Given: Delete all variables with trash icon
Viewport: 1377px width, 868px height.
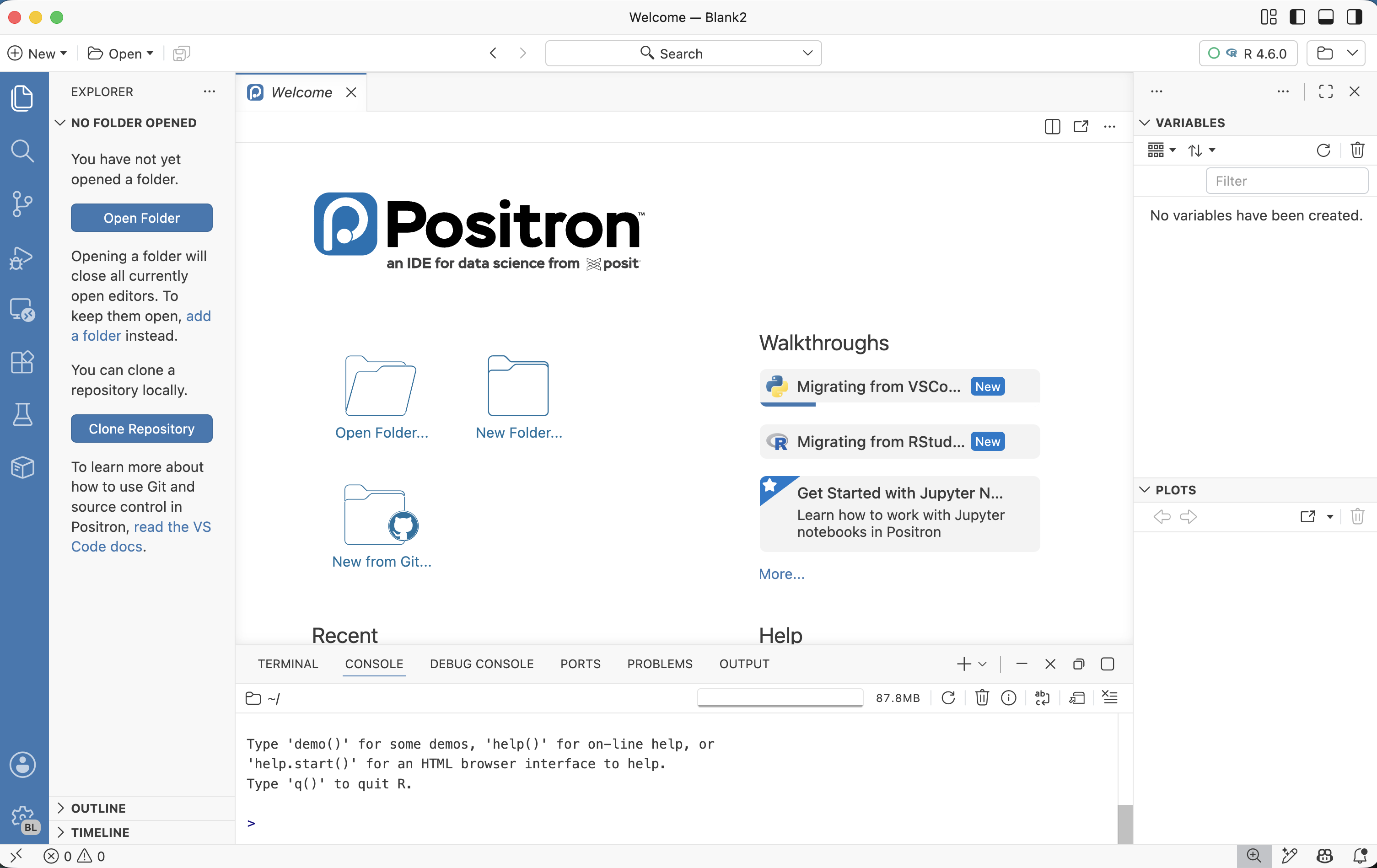Looking at the screenshot, I should pos(1357,150).
